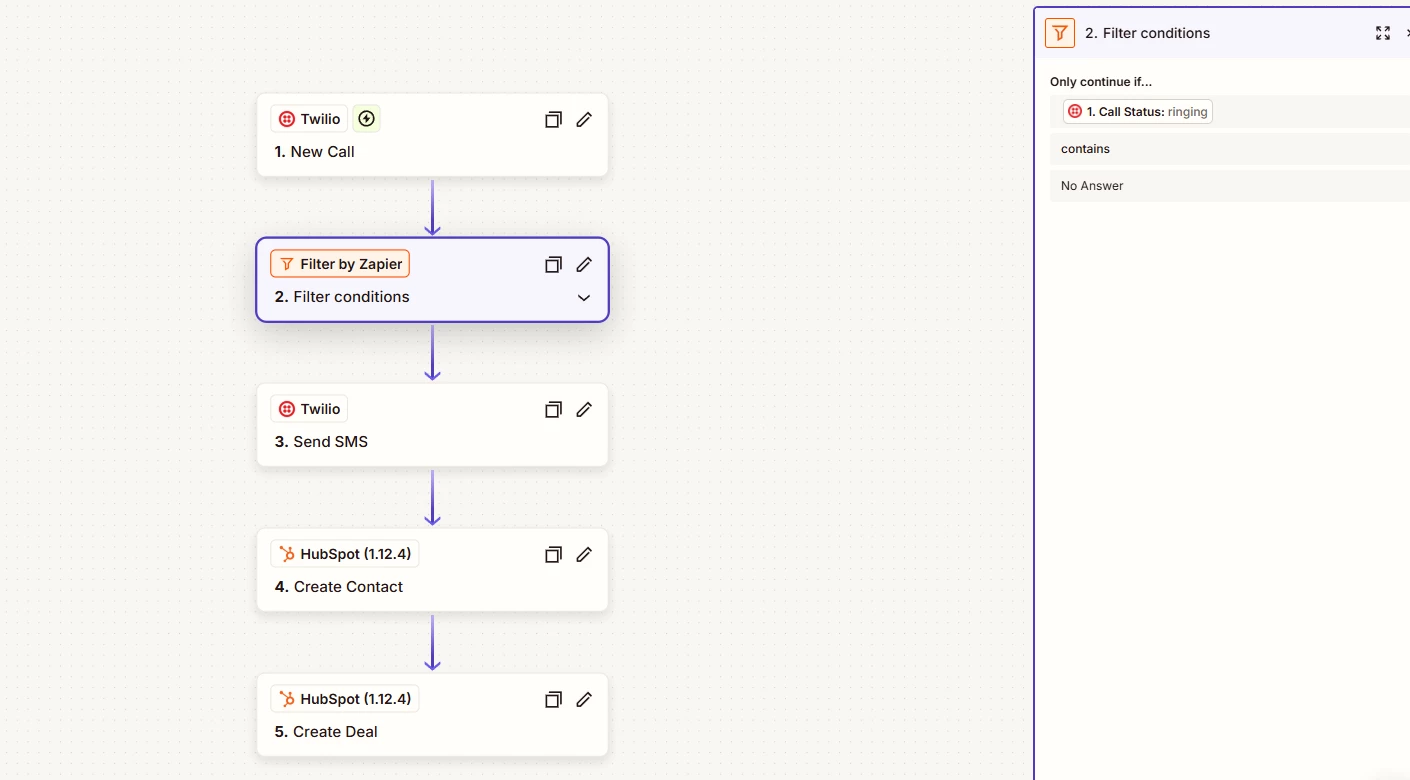Select the '2. Filter conditions' step title
The height and width of the screenshot is (780, 1410).
pyautogui.click(x=342, y=297)
